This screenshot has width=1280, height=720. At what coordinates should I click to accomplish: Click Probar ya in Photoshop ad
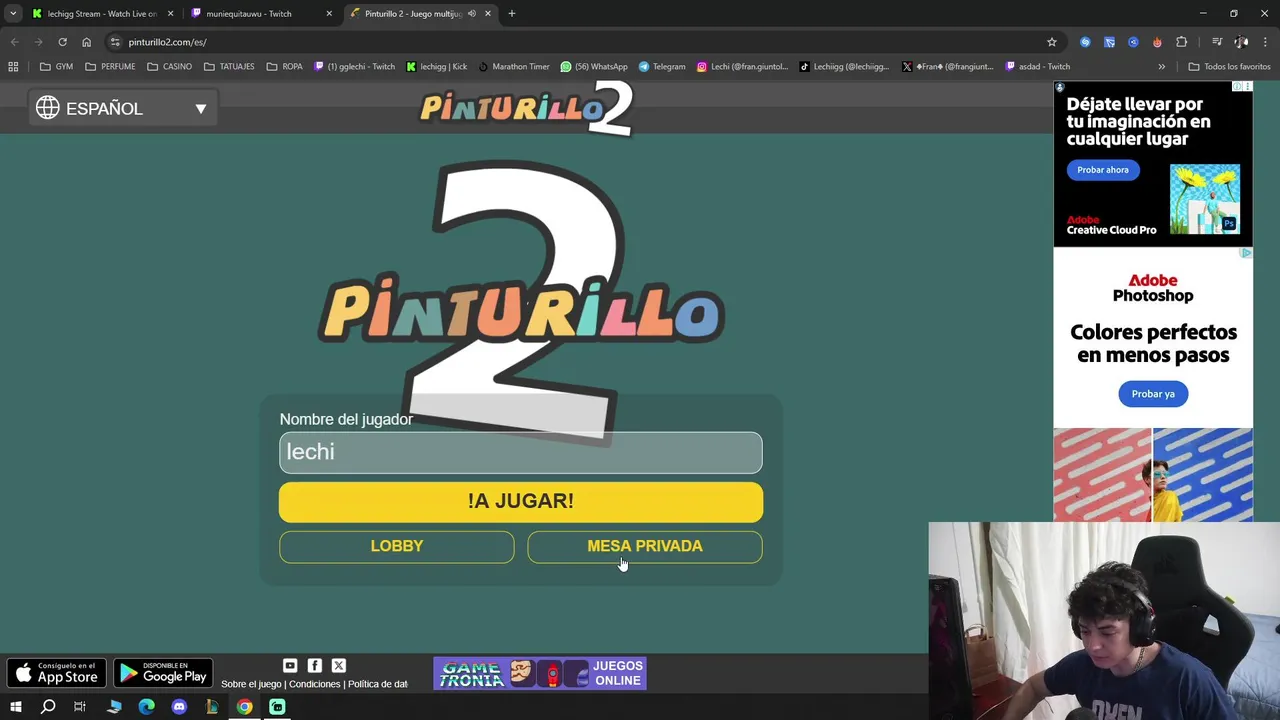[1153, 394]
